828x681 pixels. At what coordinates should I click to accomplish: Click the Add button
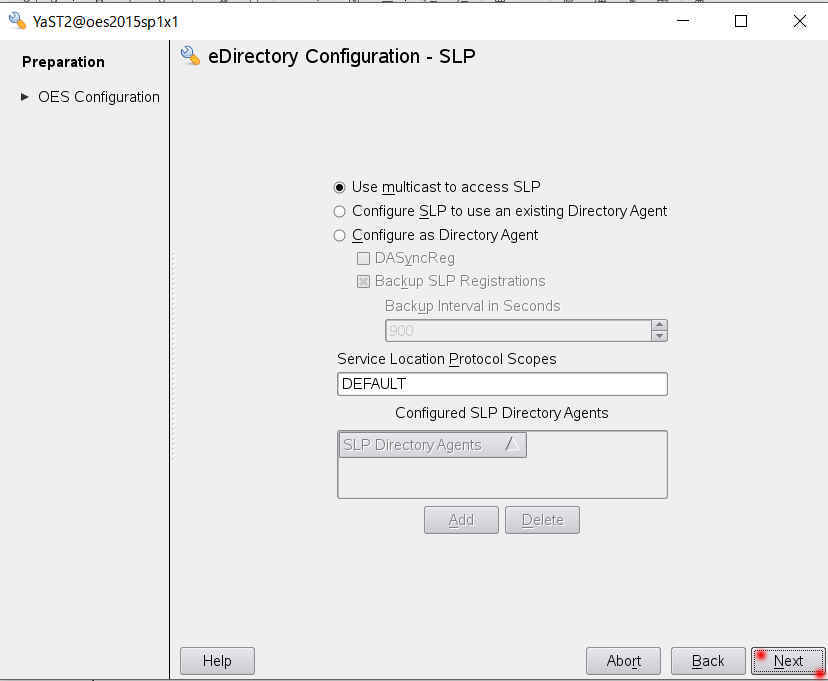coord(461,521)
